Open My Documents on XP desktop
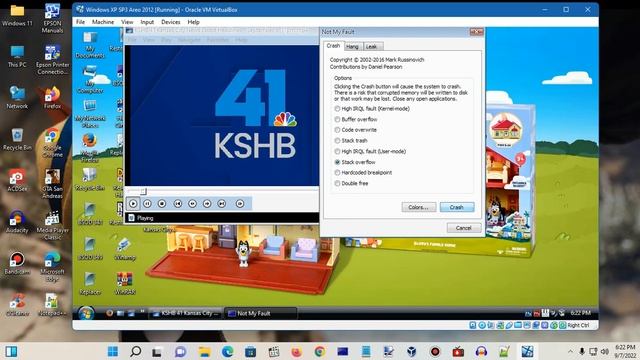 pos(90,45)
